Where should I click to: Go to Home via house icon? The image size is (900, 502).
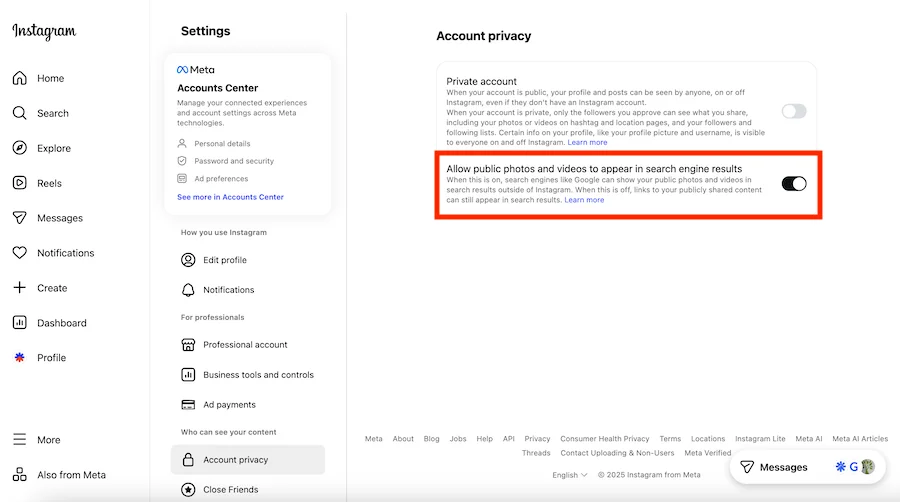pos(20,78)
